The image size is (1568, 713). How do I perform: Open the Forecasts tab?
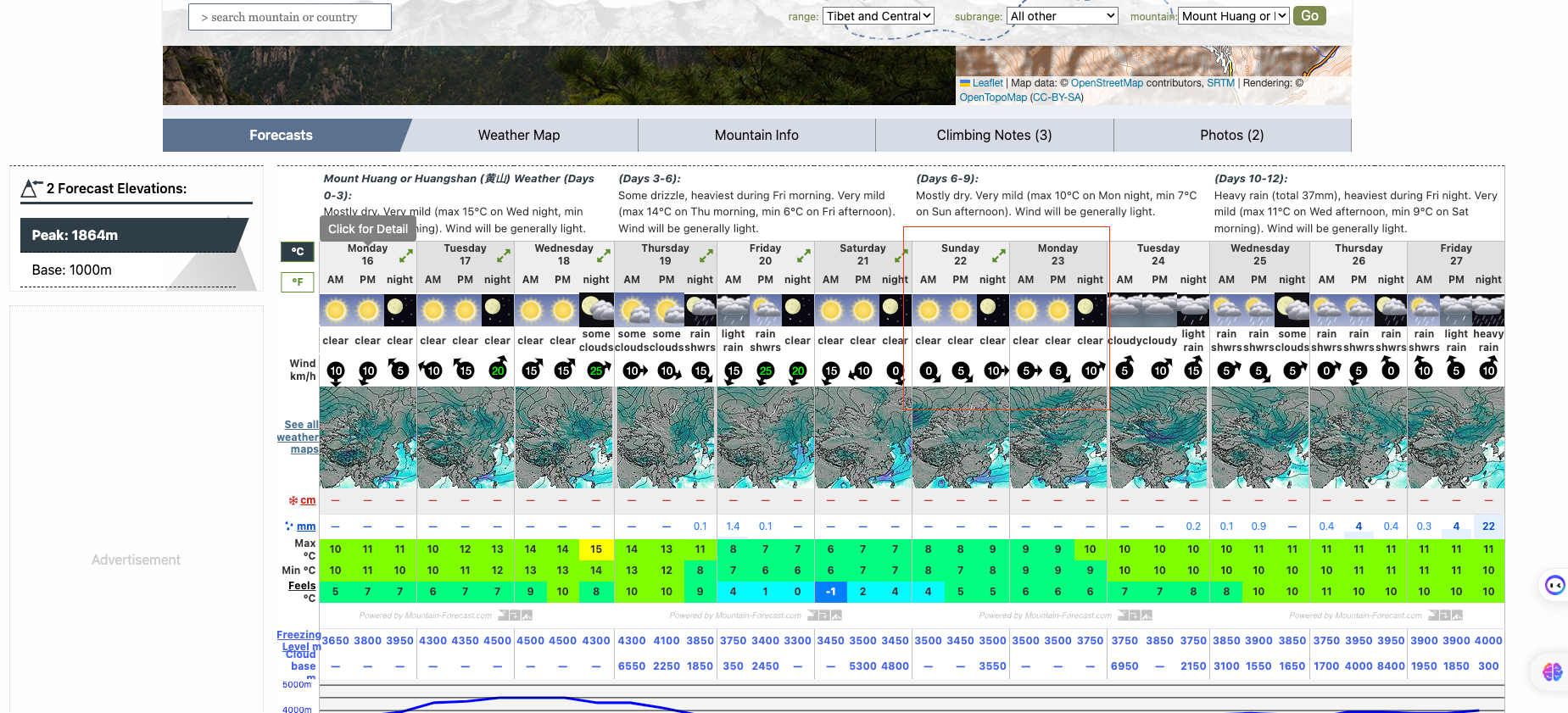281,135
